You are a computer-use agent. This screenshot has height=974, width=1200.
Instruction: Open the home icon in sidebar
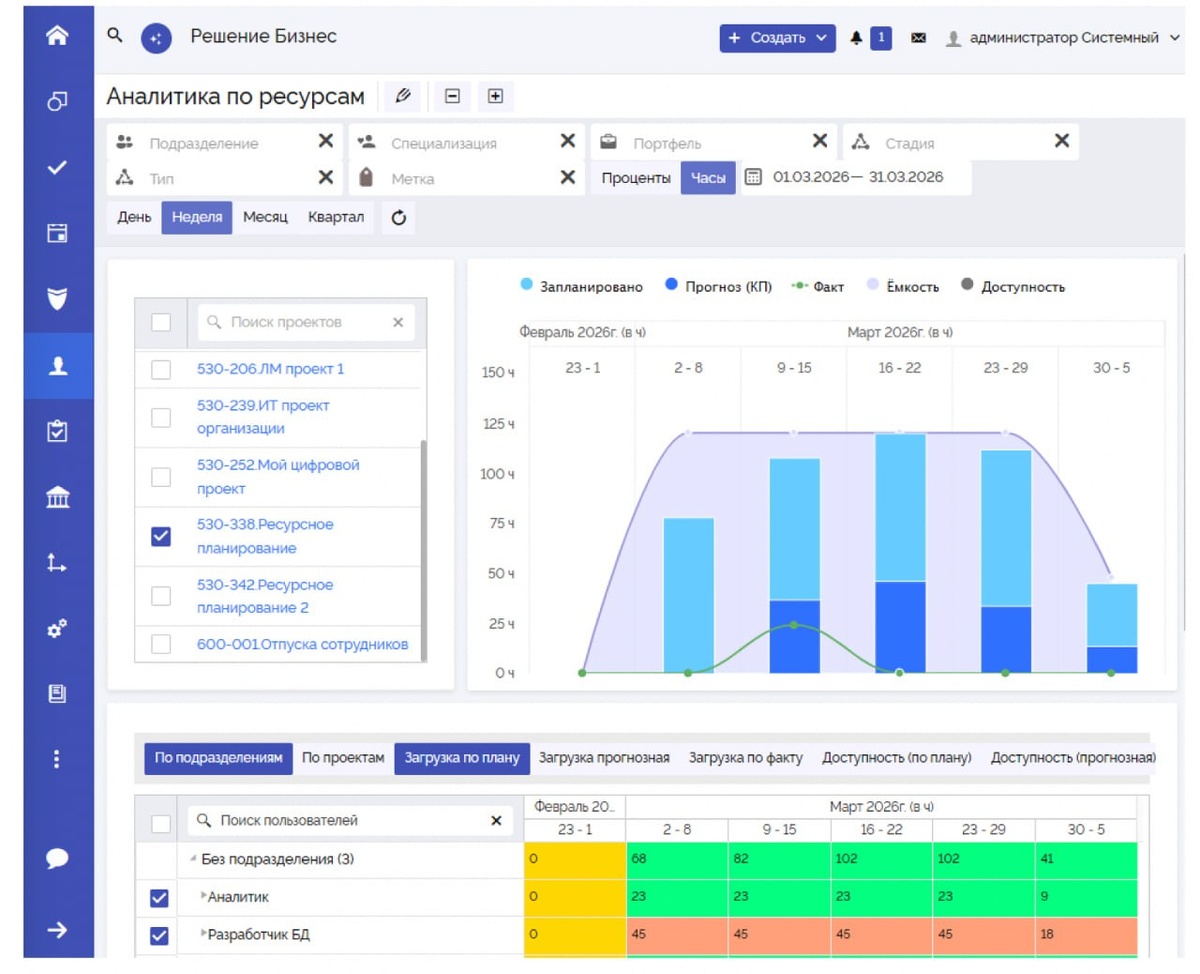point(57,36)
